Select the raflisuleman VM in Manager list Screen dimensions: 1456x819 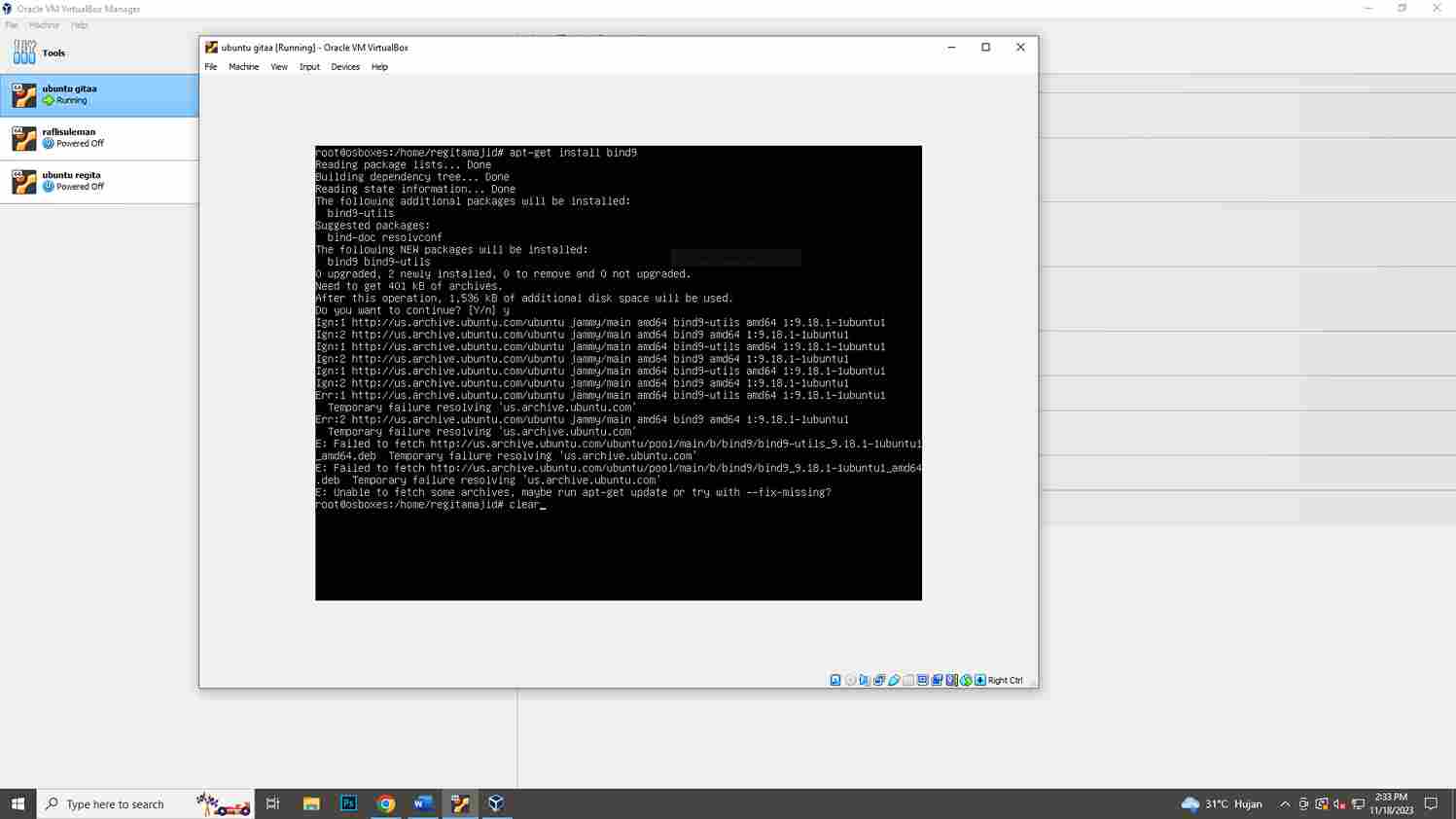click(x=99, y=138)
